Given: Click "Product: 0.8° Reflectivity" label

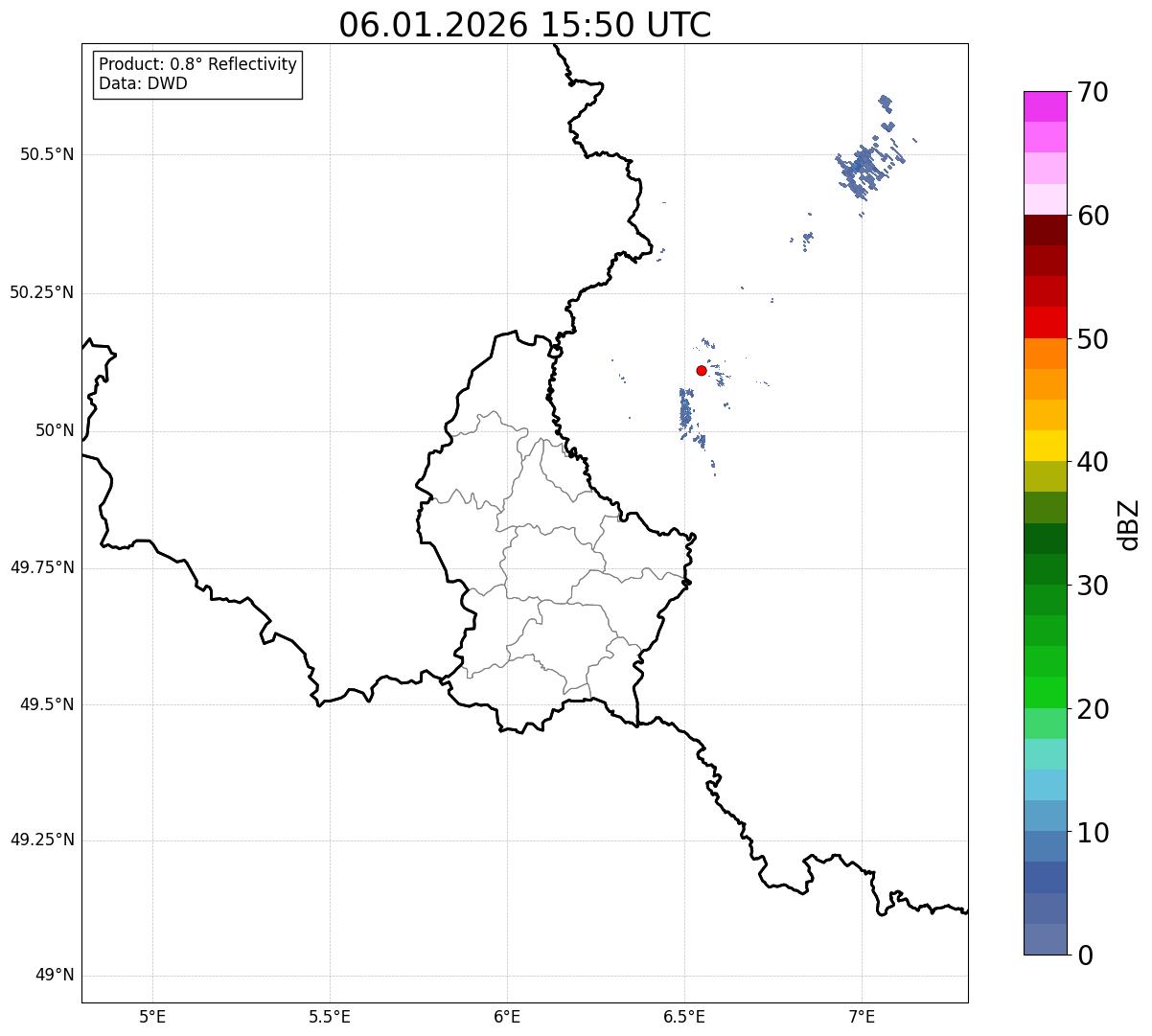Looking at the screenshot, I should click(198, 64).
